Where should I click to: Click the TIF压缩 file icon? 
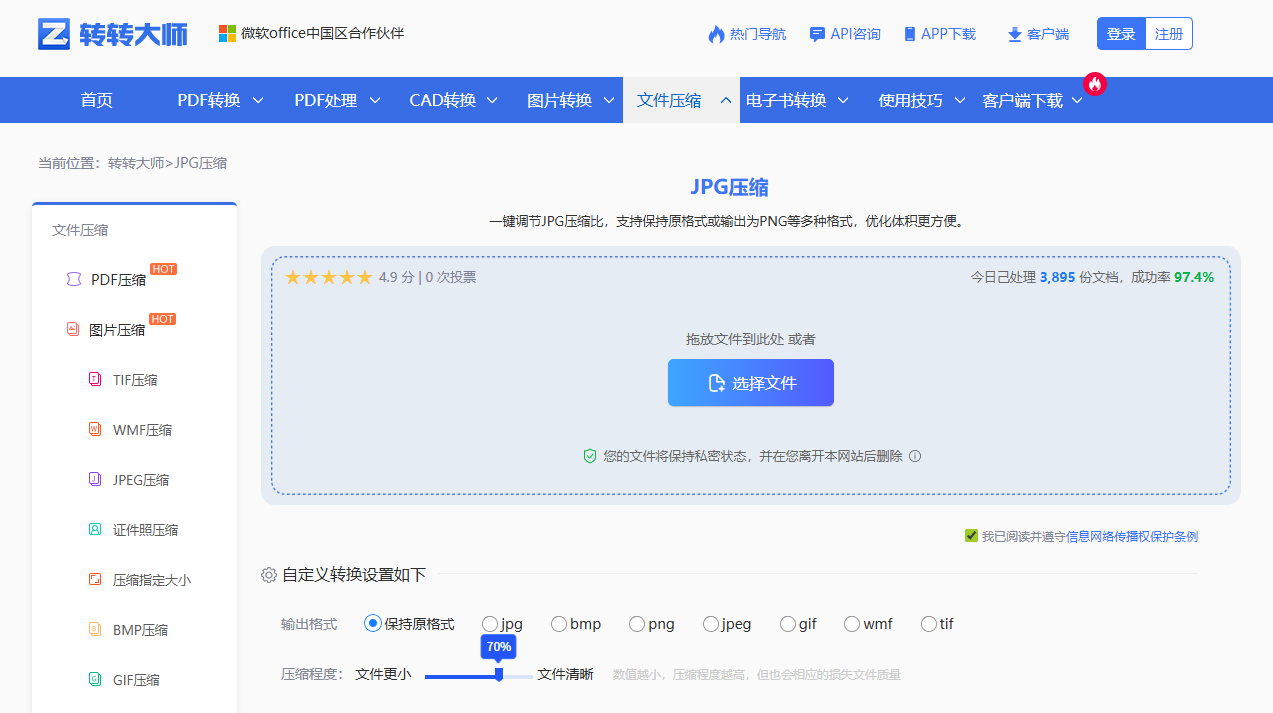(x=95, y=379)
